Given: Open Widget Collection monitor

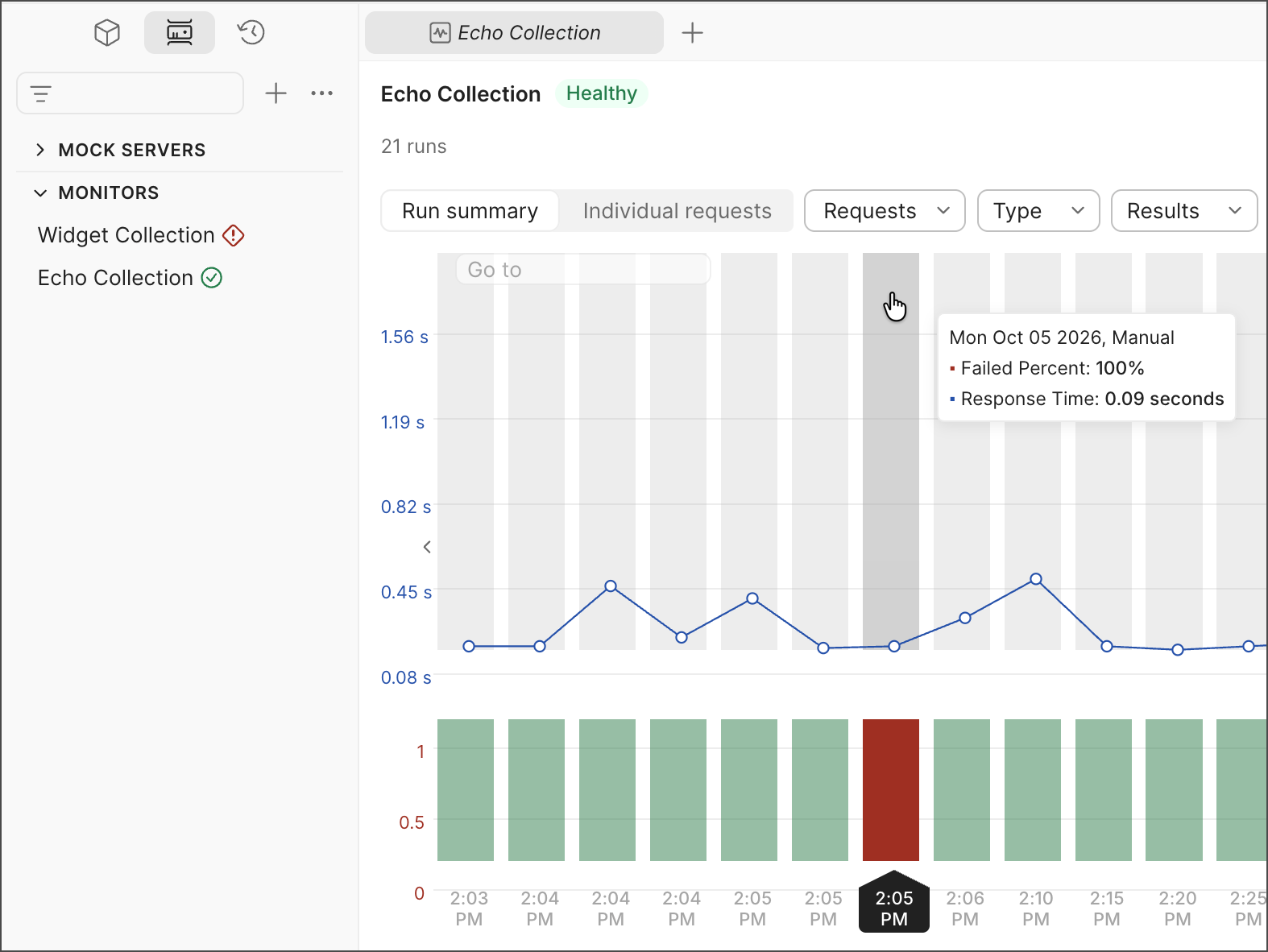Looking at the screenshot, I should 126,235.
